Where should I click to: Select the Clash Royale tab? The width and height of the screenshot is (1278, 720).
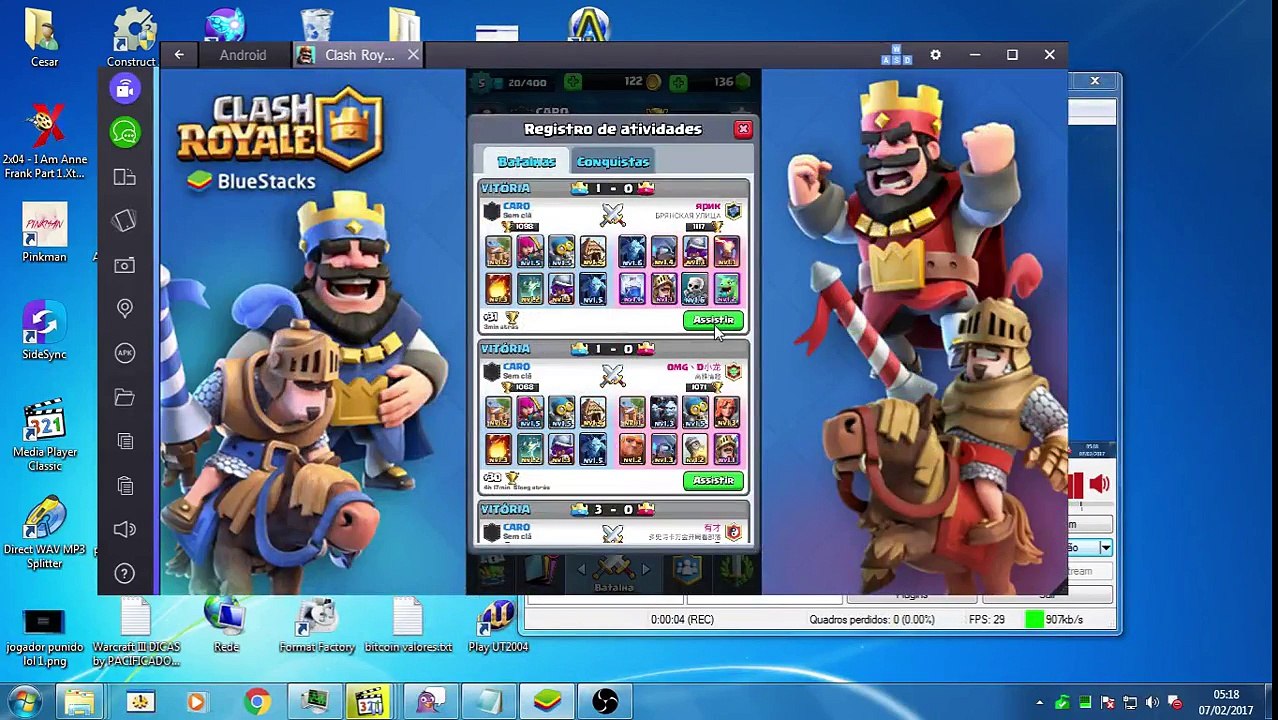click(x=359, y=55)
